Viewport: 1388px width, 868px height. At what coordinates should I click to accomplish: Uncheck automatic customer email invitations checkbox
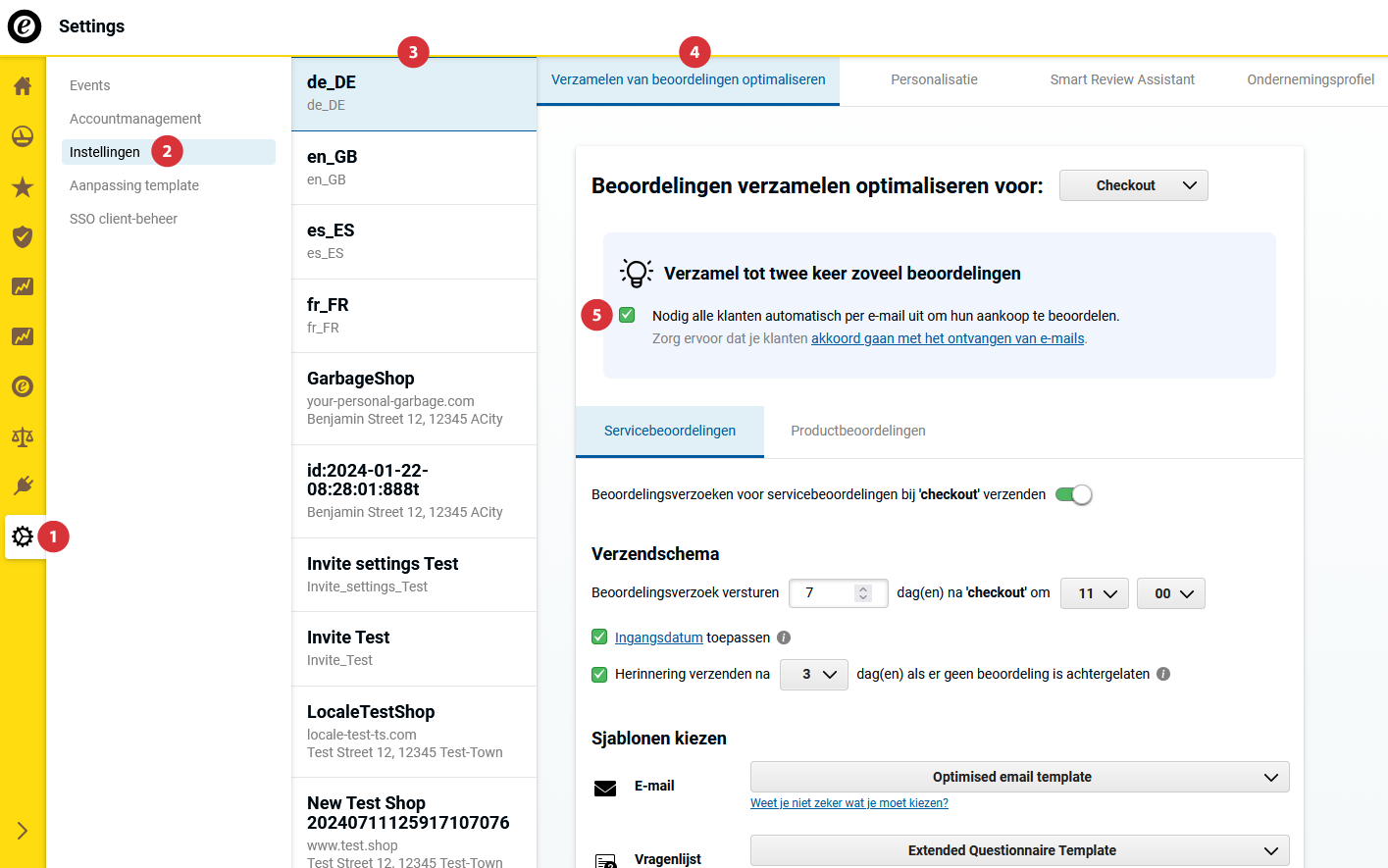click(628, 315)
